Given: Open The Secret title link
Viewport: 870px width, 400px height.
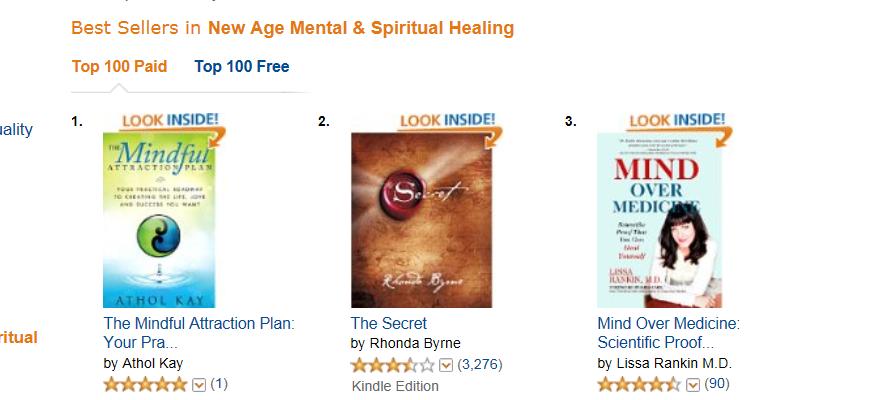Looking at the screenshot, I should click(x=389, y=323).
